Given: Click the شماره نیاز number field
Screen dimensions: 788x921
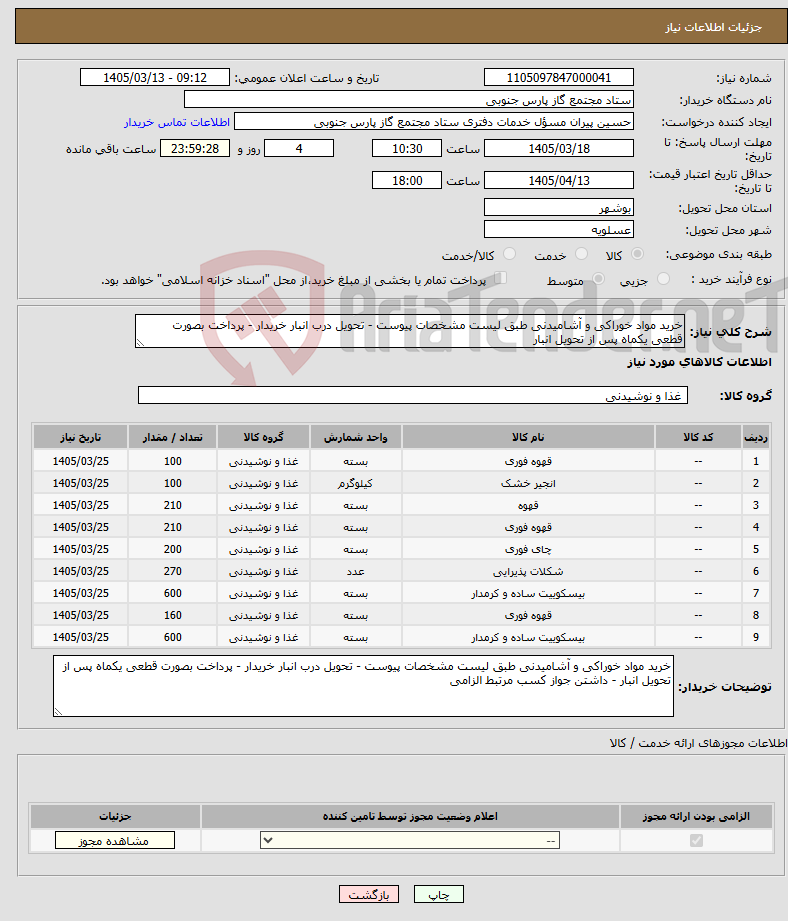Looking at the screenshot, I should 558,78.
